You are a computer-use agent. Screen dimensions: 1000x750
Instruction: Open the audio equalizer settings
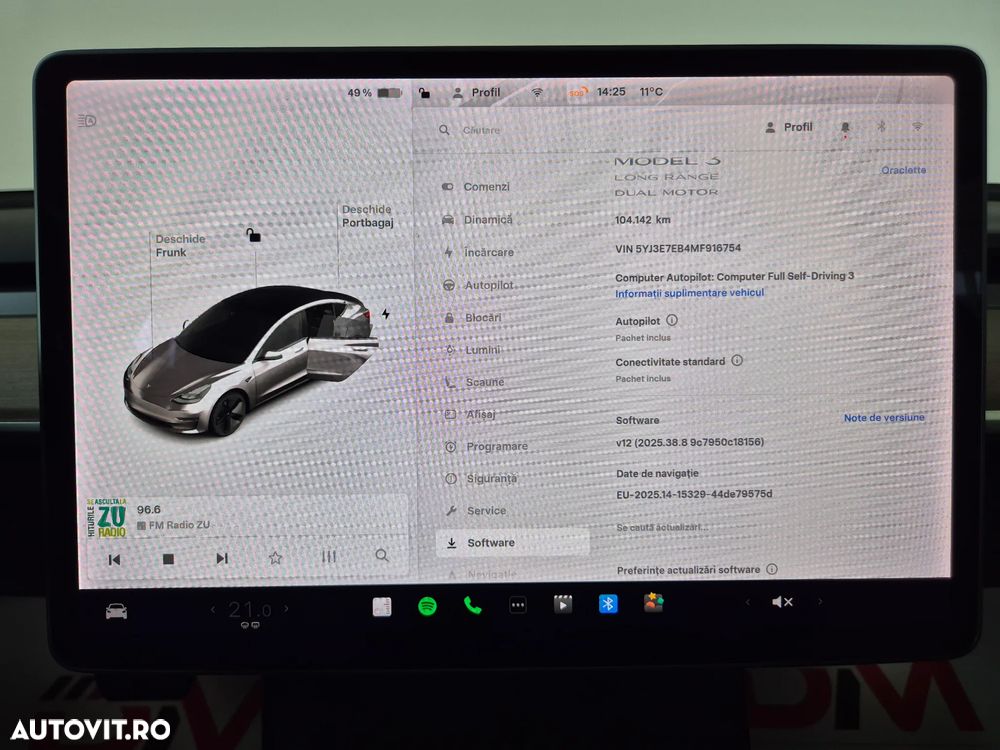pyautogui.click(x=328, y=557)
